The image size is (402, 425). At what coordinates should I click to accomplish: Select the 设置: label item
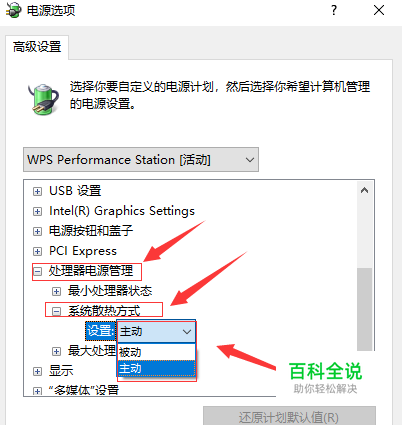click(x=100, y=331)
